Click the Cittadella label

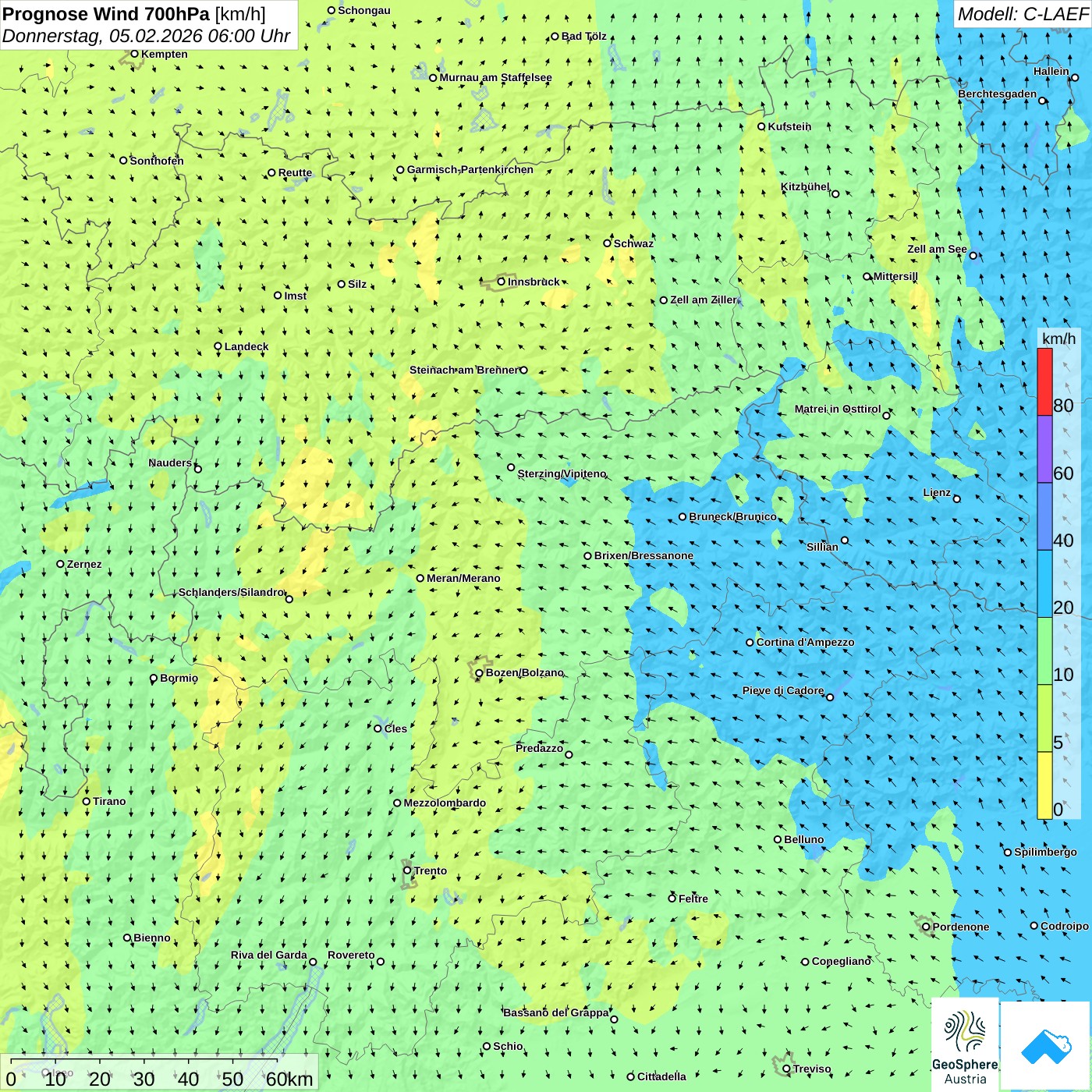click(x=661, y=1076)
